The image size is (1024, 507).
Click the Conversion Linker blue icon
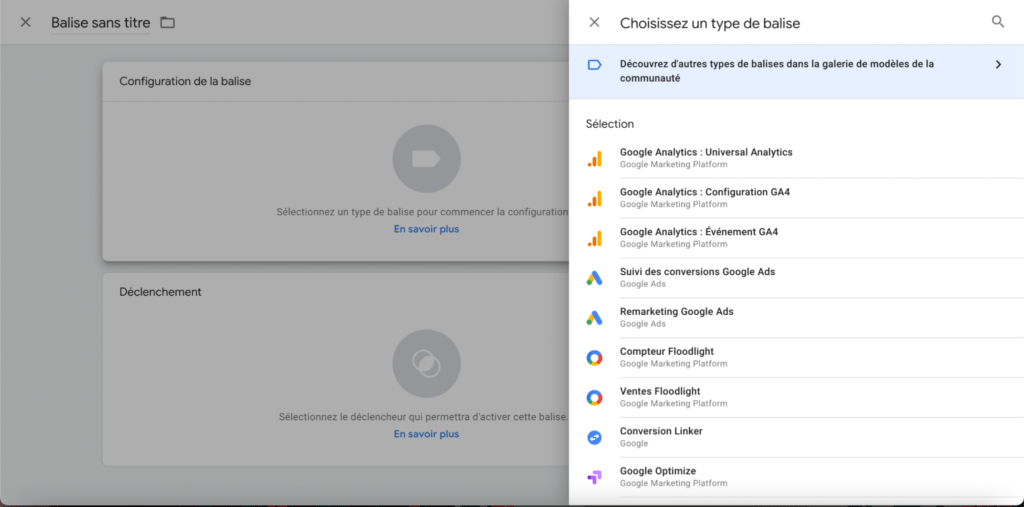[594, 437]
